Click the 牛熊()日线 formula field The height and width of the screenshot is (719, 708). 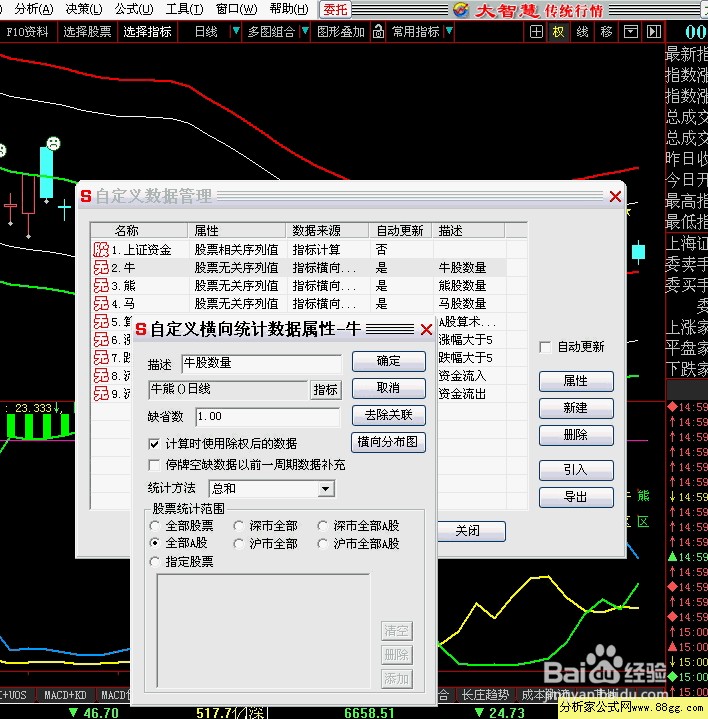point(228,390)
